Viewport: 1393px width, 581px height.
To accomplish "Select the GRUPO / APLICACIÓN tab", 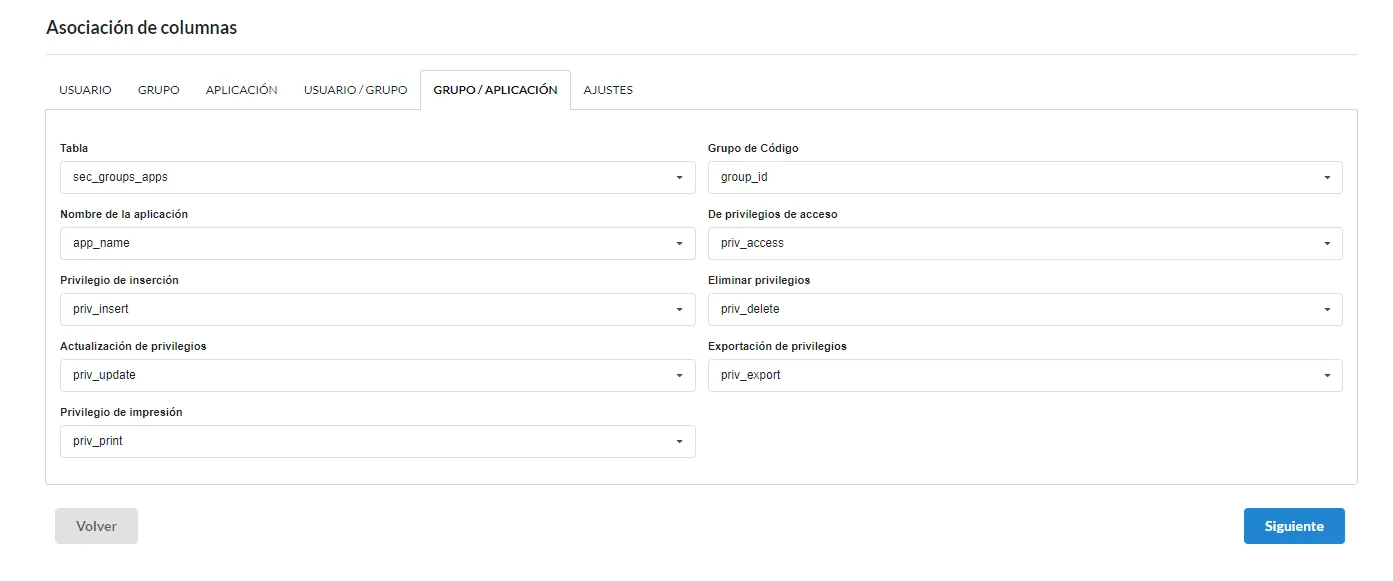I will pos(495,90).
